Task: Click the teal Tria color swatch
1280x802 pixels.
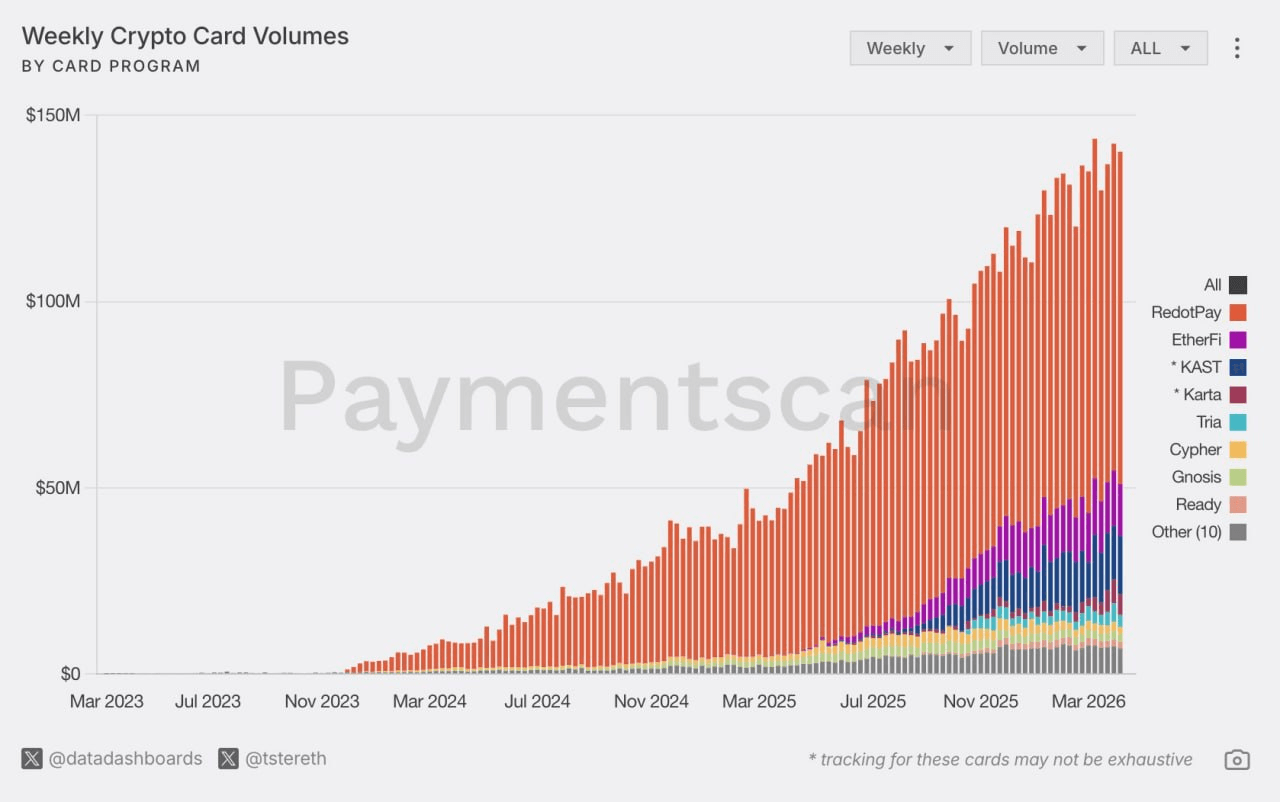Action: [1238, 422]
